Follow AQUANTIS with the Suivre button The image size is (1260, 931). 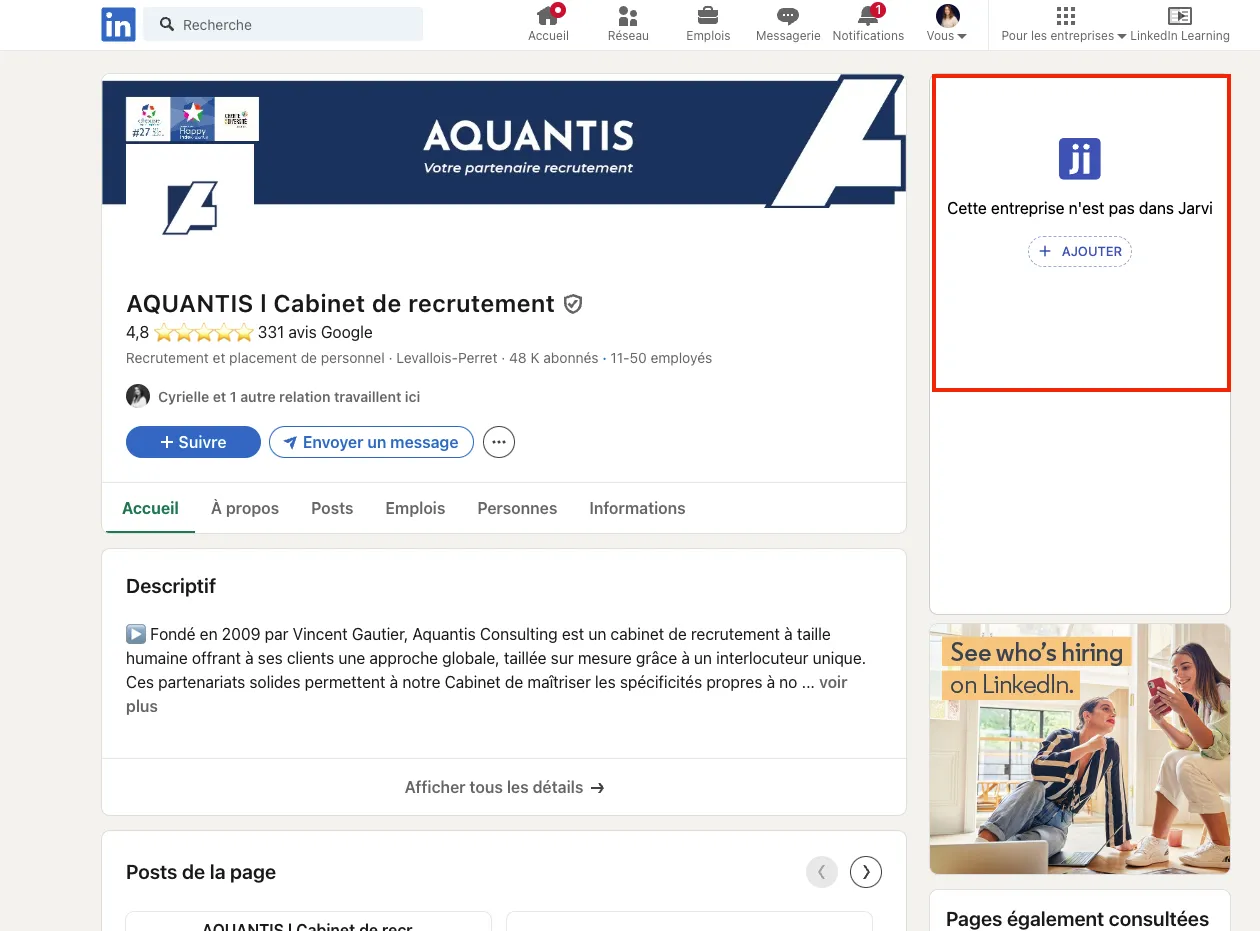pyautogui.click(x=192, y=442)
